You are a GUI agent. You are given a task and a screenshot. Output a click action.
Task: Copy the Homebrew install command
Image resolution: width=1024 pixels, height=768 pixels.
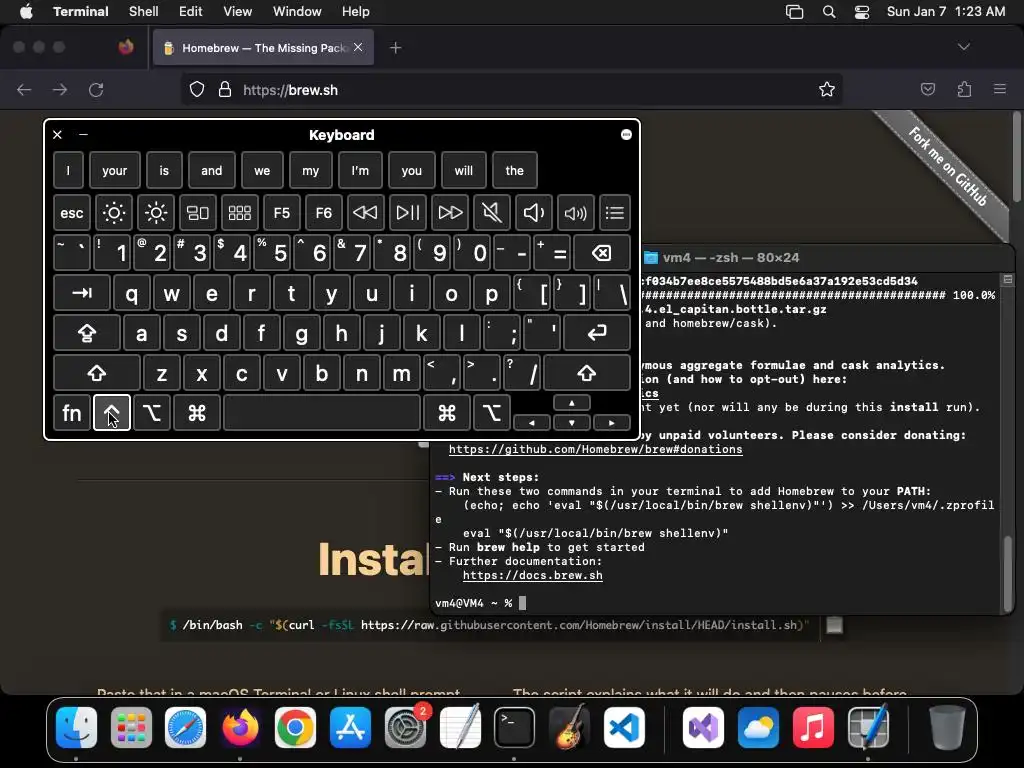point(834,625)
